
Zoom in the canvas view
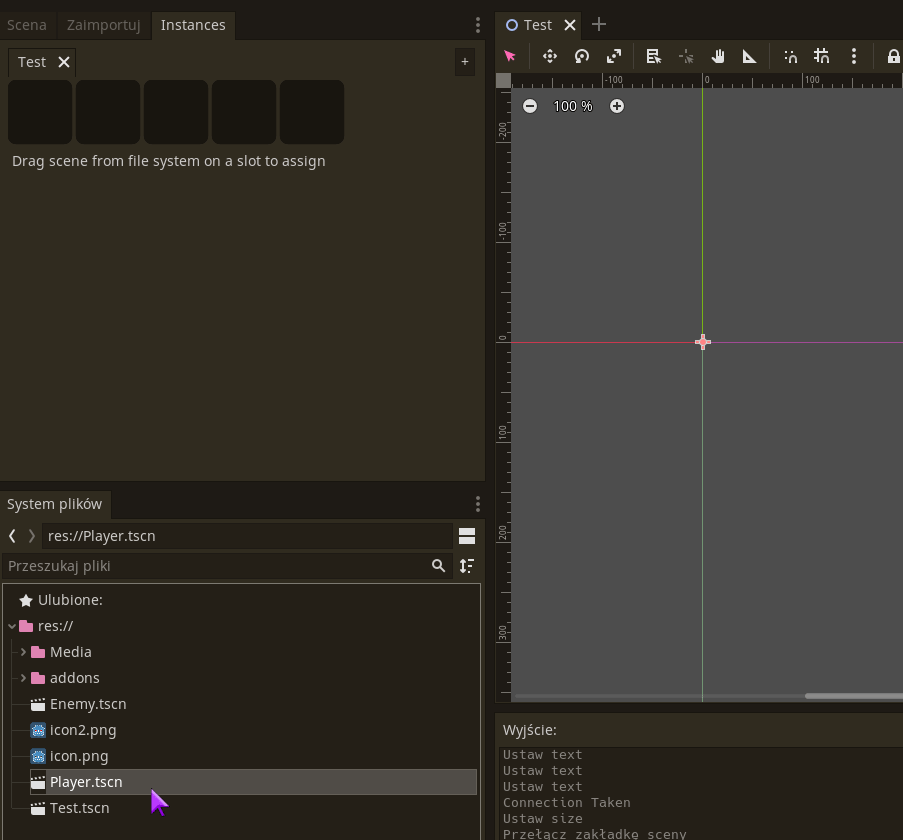coord(617,106)
